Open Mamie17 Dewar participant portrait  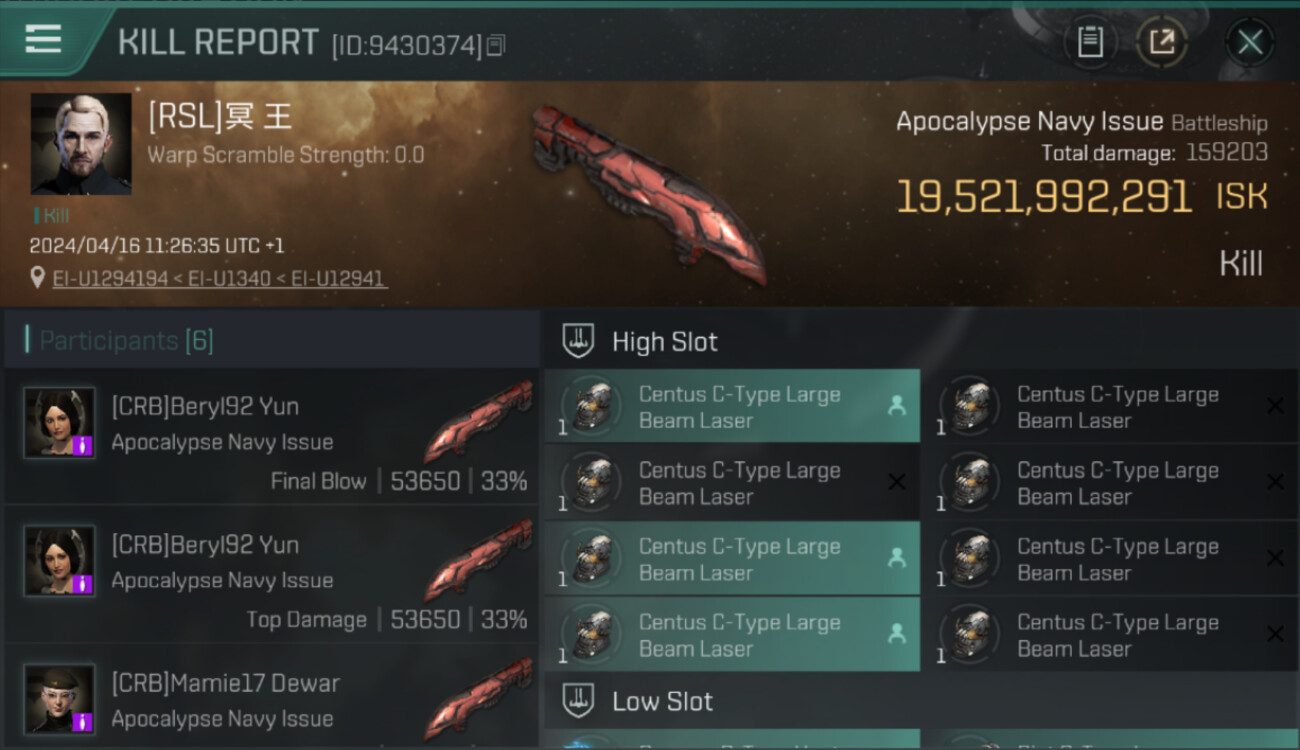tap(60, 699)
